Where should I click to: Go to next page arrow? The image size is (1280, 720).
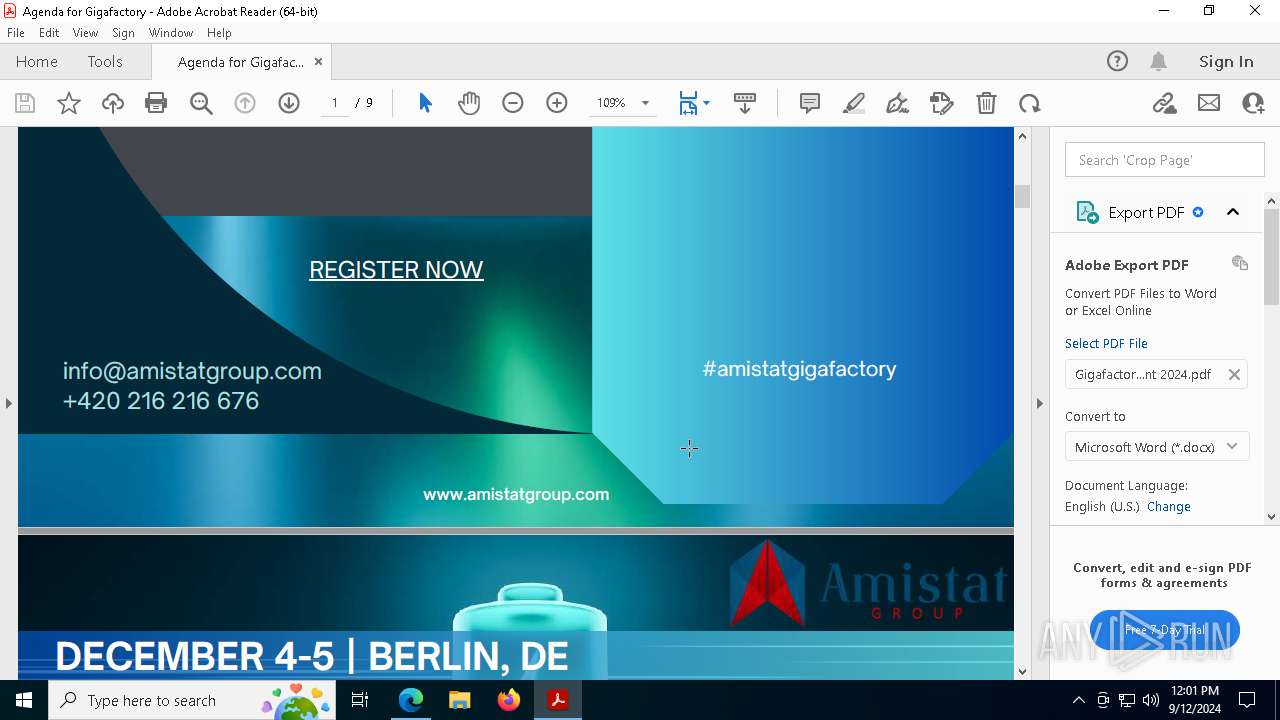click(289, 103)
